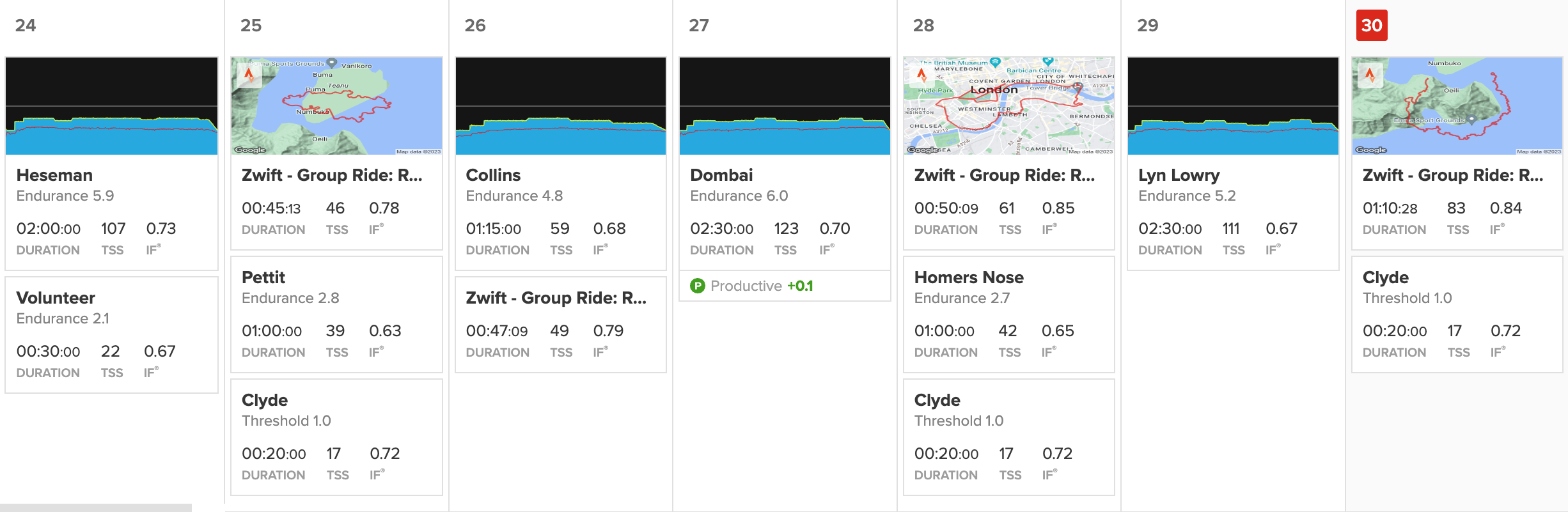Select the Pettit Endurance 2.8 workout

coord(336,313)
